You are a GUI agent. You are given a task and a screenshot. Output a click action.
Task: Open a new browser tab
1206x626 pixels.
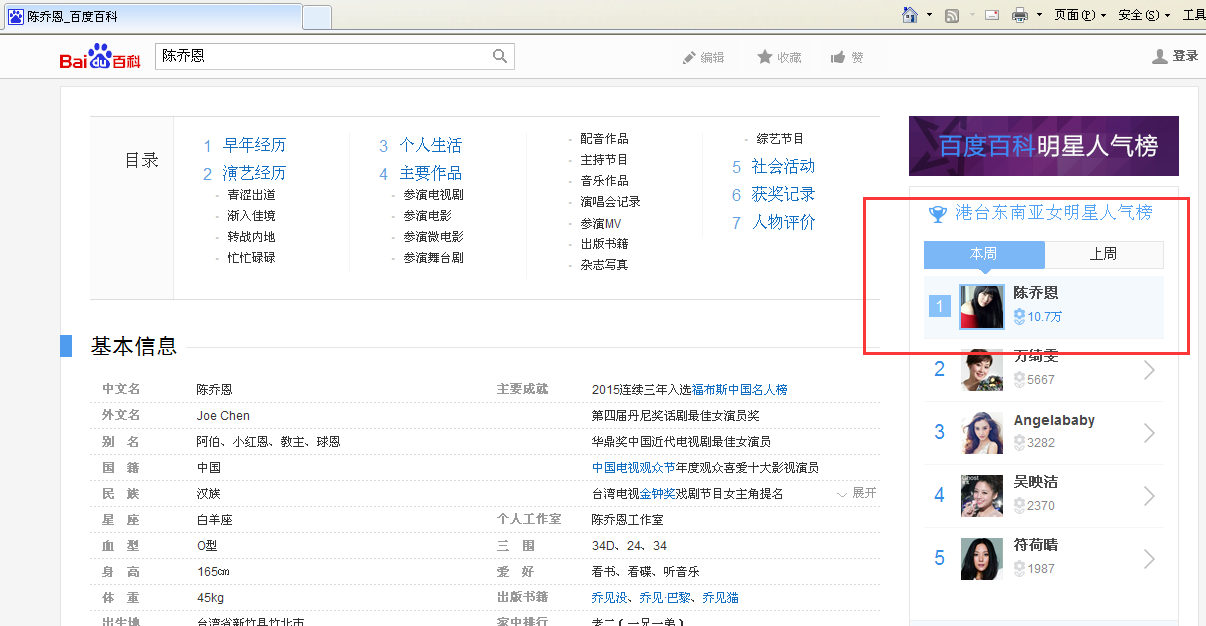(x=317, y=17)
